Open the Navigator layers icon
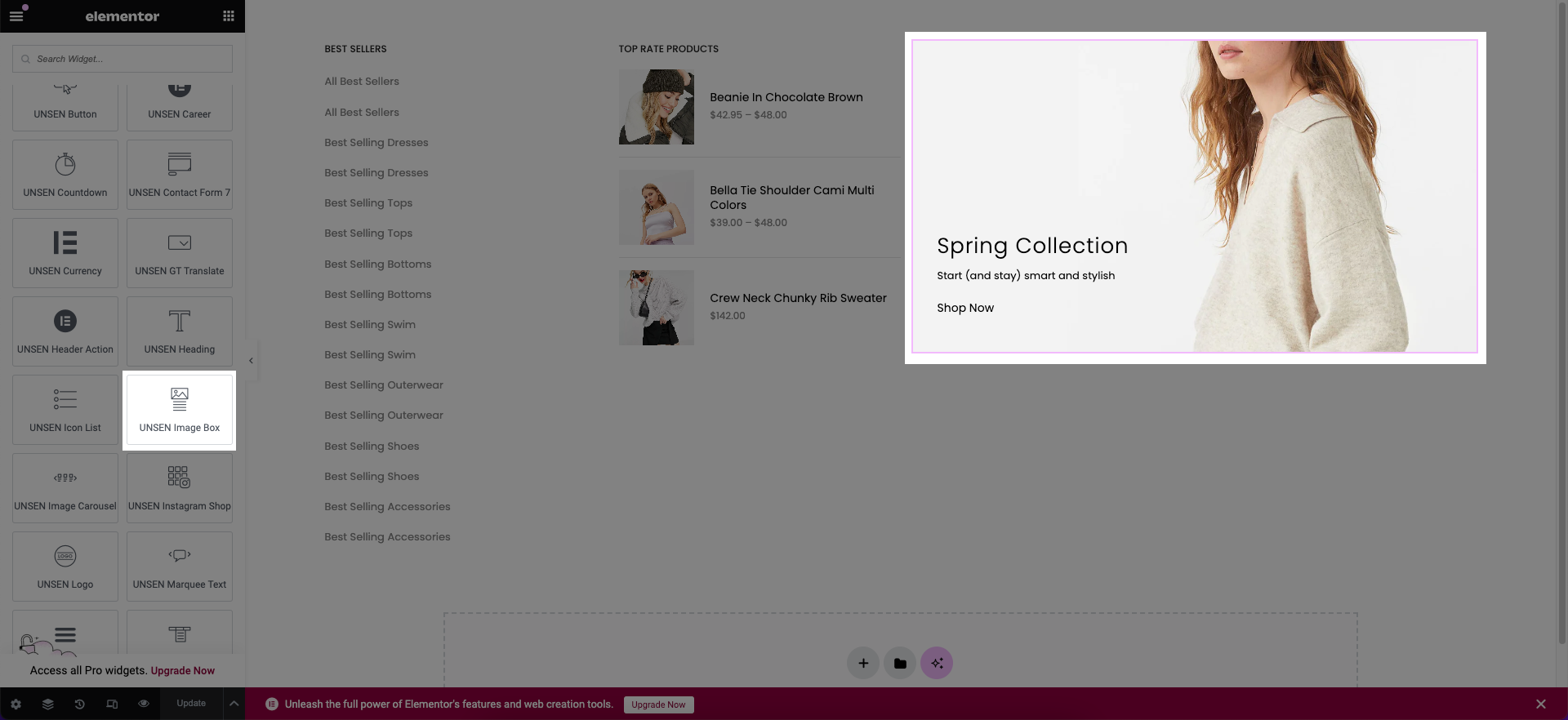Screen dimensions: 1568x720 [48, 704]
